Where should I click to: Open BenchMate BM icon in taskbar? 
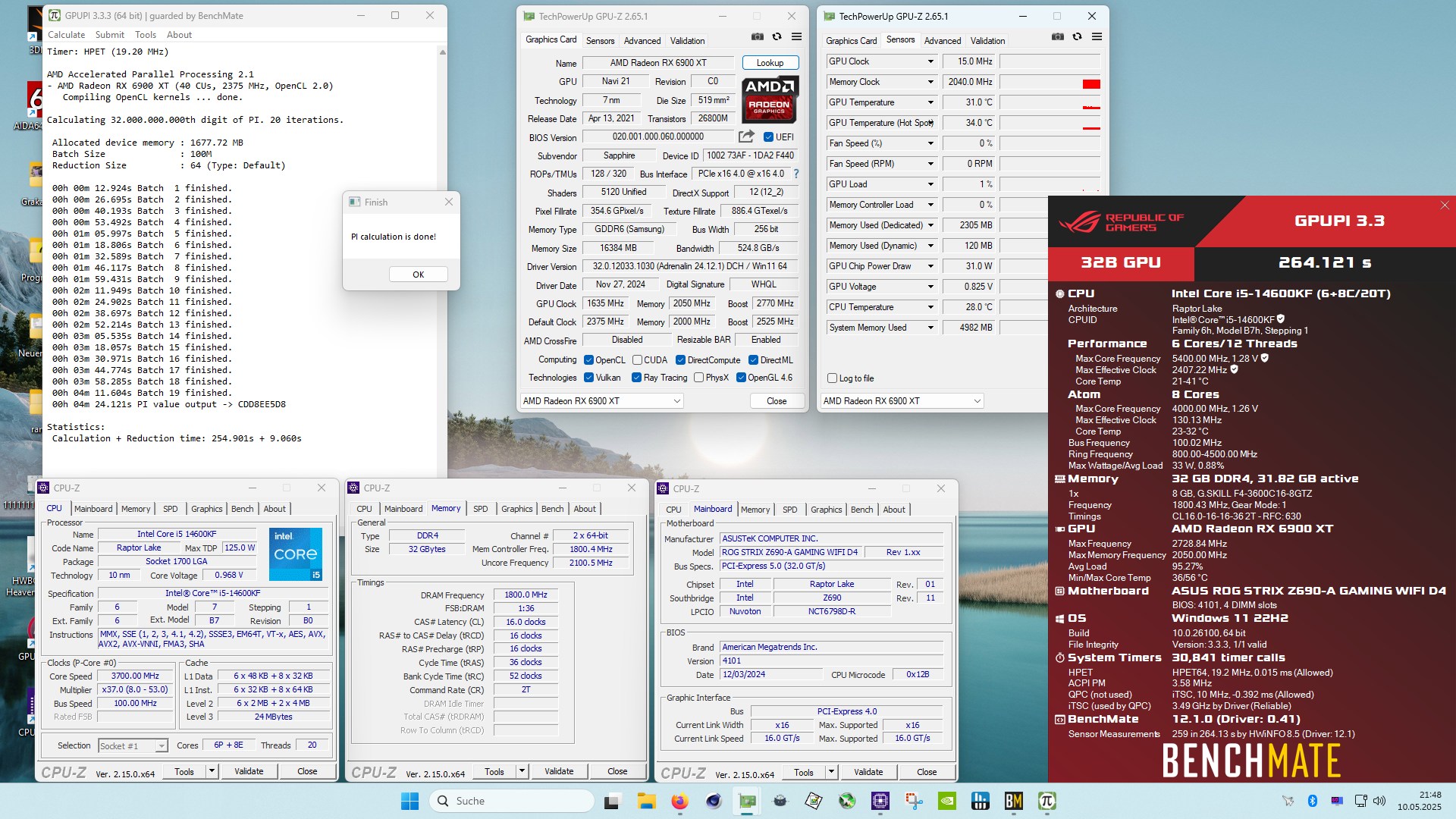tap(1014, 801)
